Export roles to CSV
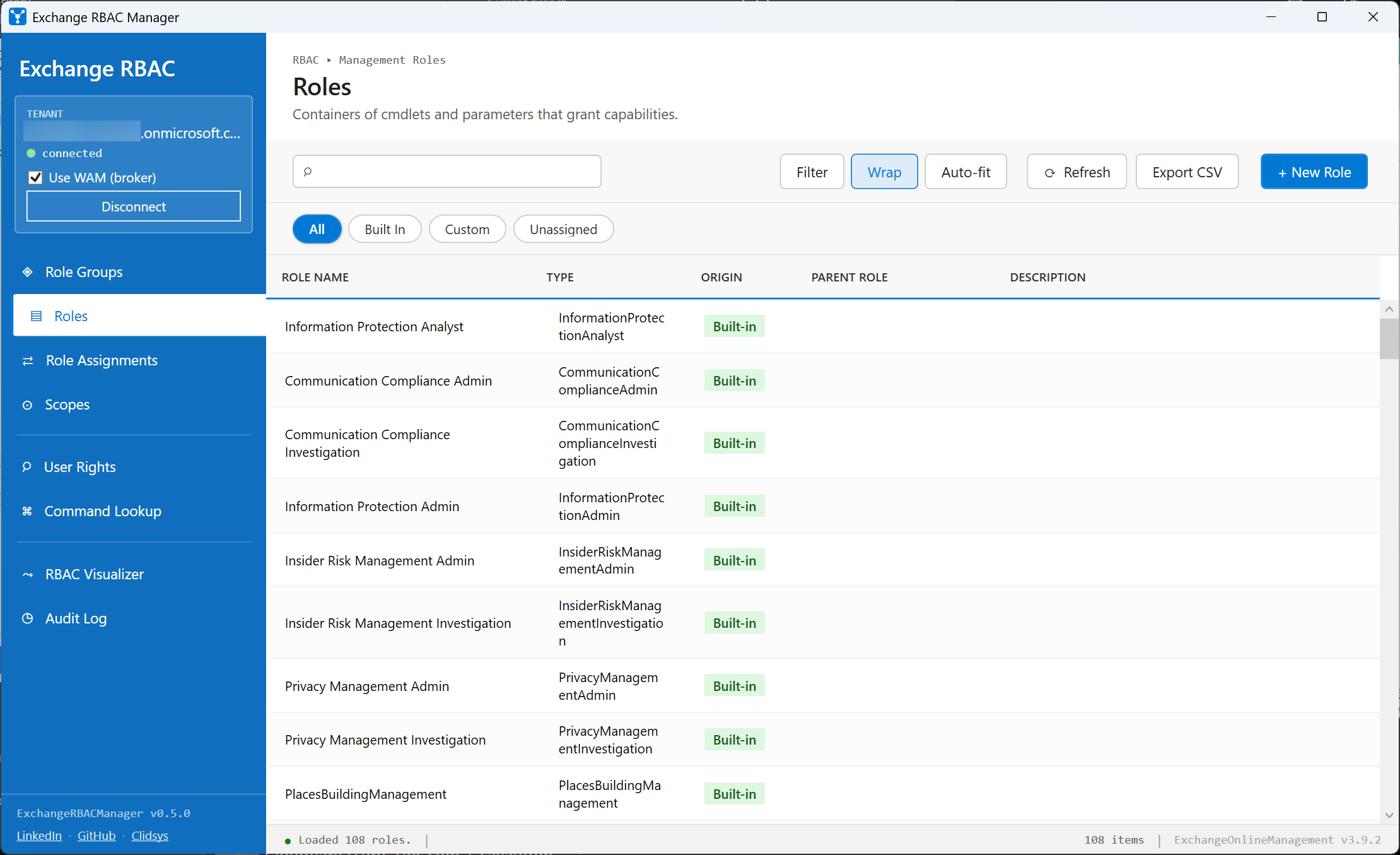 pyautogui.click(x=1187, y=172)
